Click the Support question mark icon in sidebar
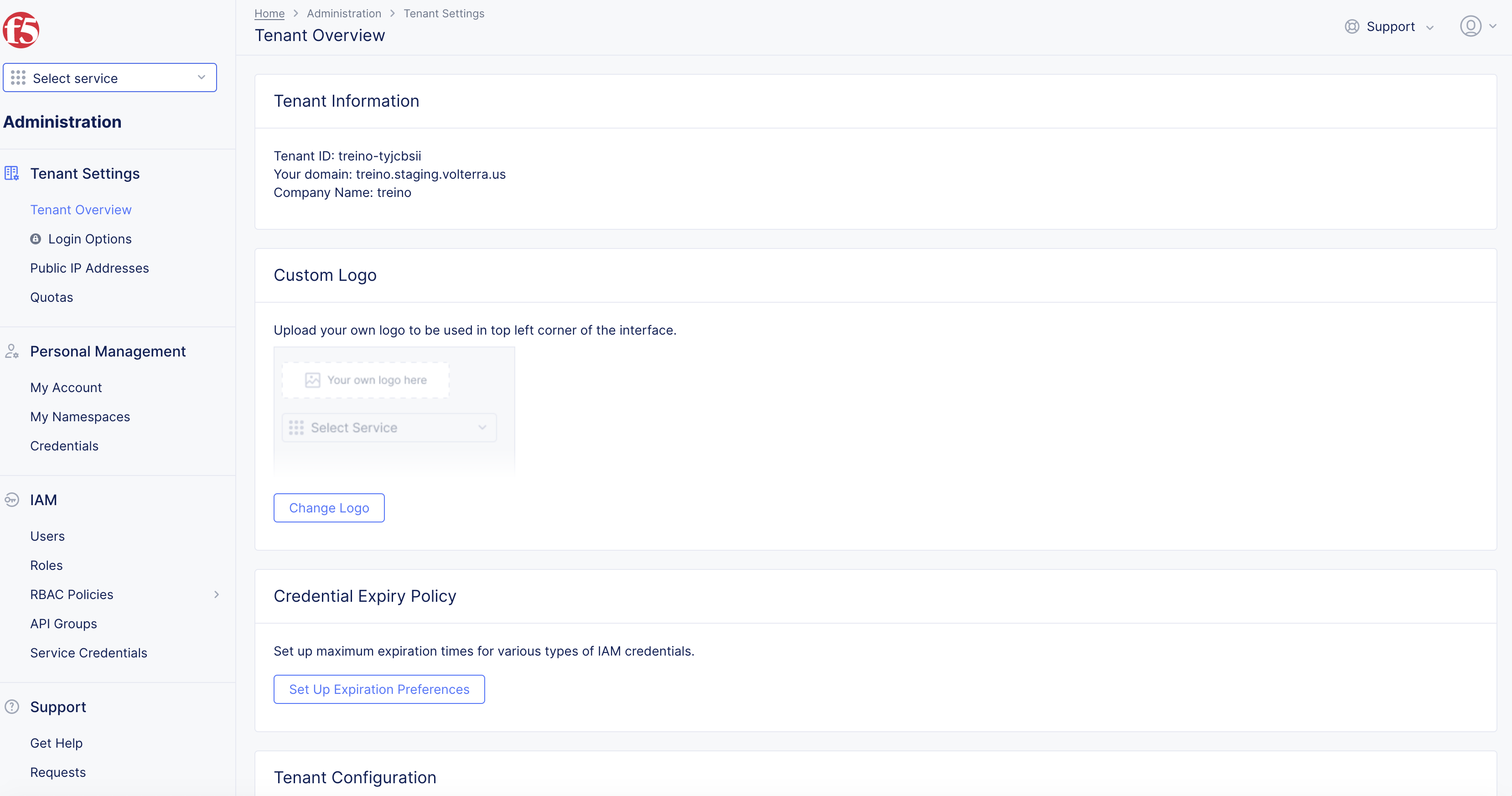The width and height of the screenshot is (1512, 796). (x=11, y=706)
